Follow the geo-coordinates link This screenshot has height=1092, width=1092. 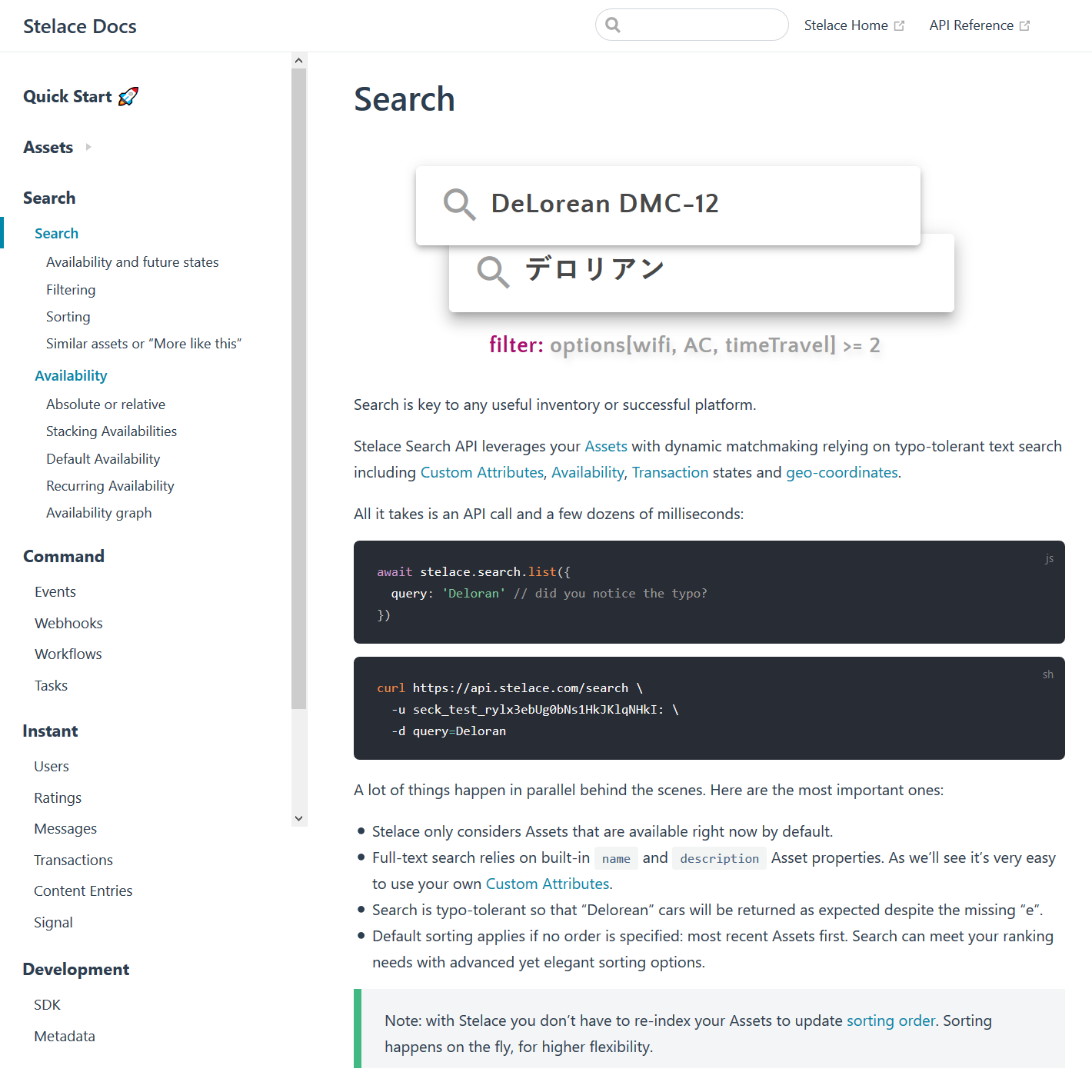click(x=842, y=472)
